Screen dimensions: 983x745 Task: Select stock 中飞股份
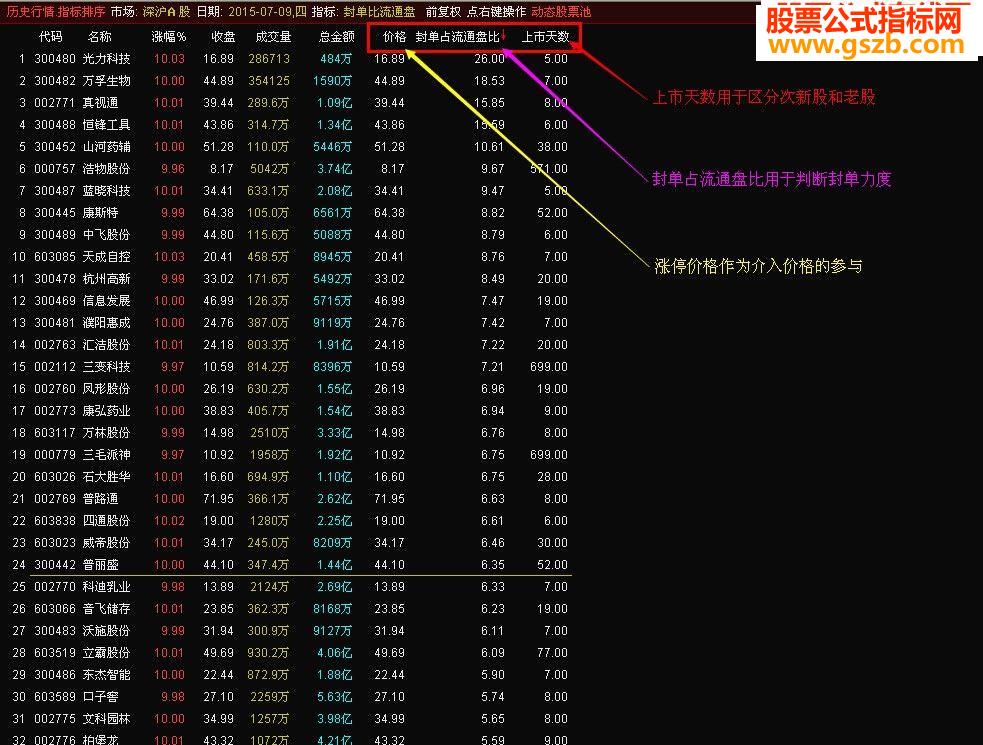click(x=107, y=235)
